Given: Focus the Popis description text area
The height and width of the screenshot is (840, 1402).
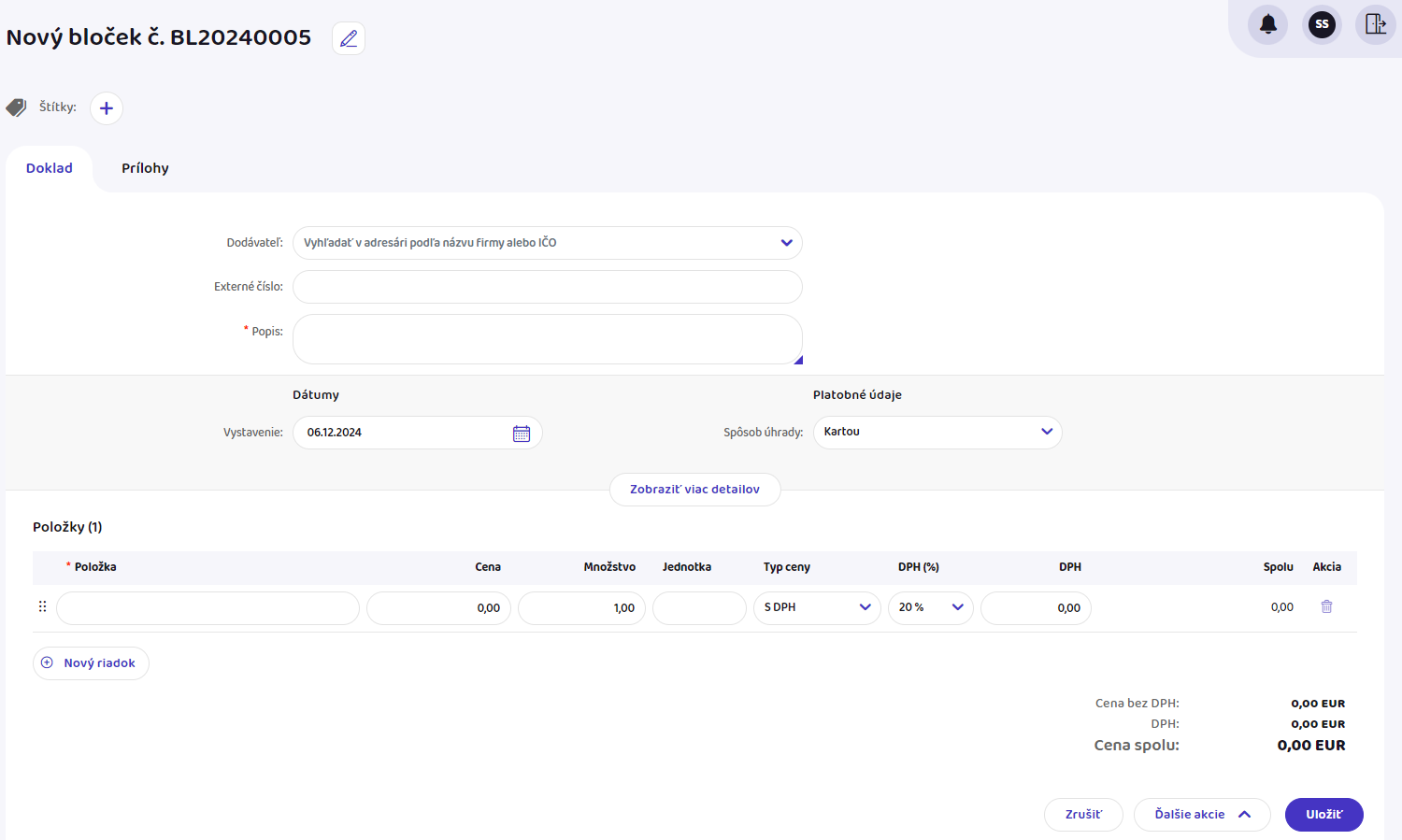Looking at the screenshot, I should 547,339.
